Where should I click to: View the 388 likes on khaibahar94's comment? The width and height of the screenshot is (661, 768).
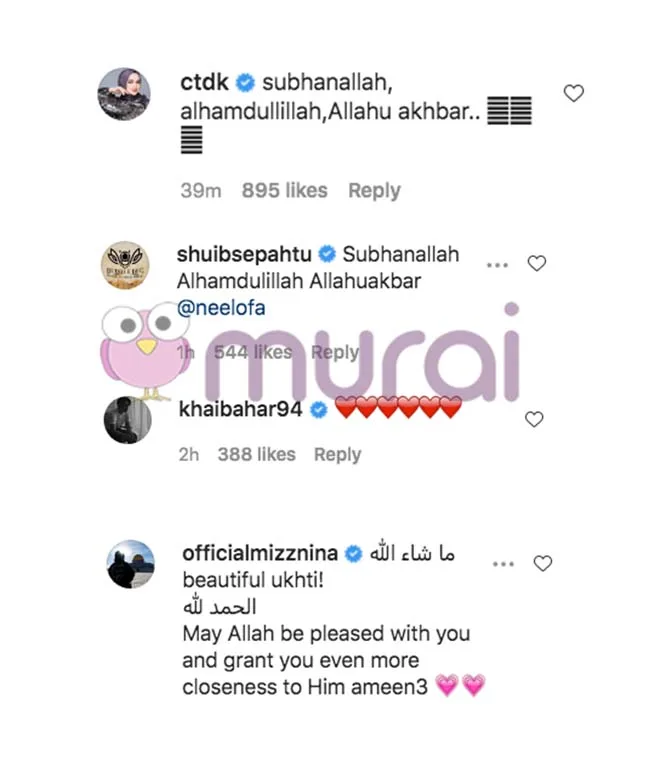(257, 455)
